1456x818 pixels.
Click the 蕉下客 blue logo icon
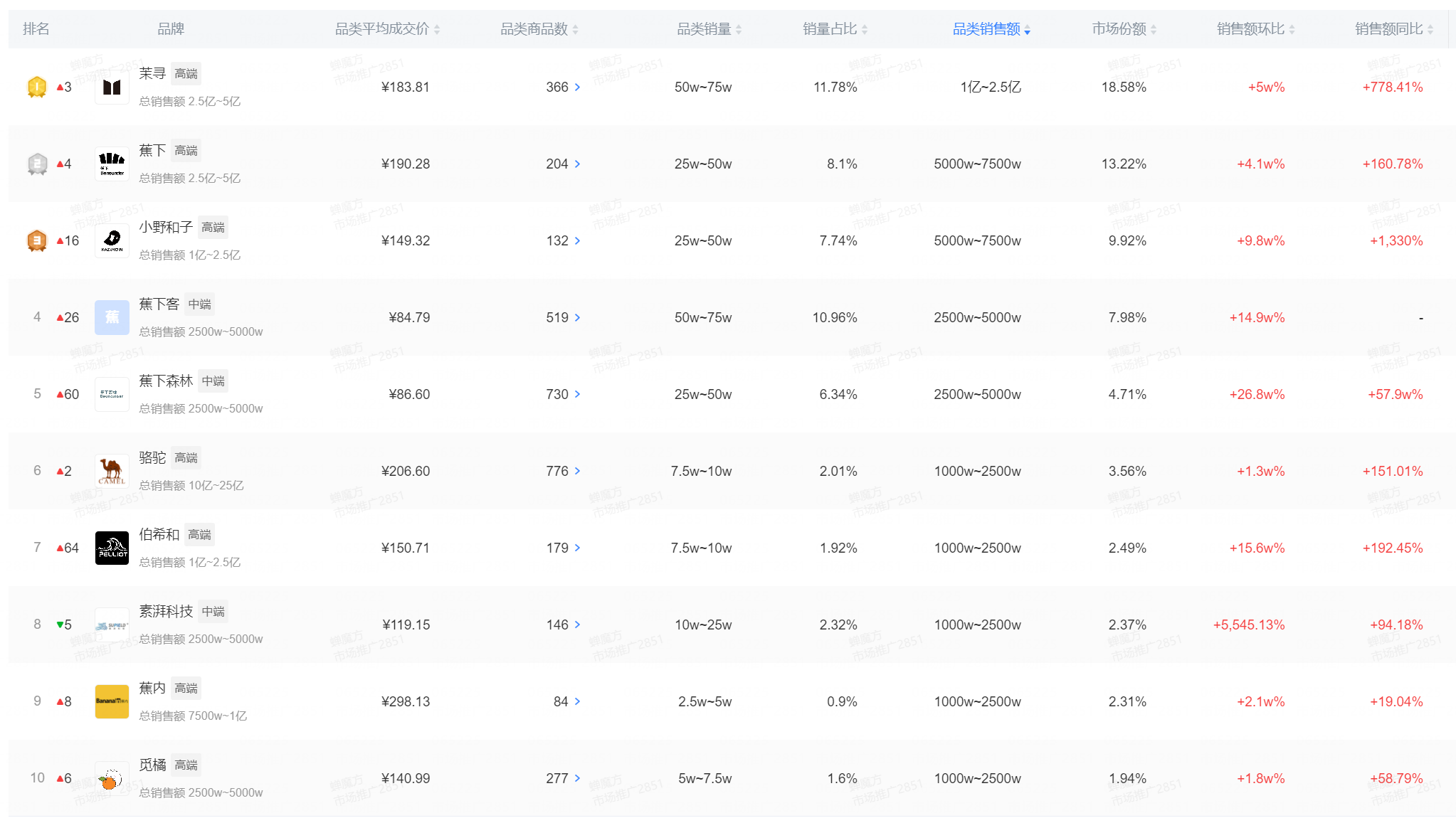[112, 318]
